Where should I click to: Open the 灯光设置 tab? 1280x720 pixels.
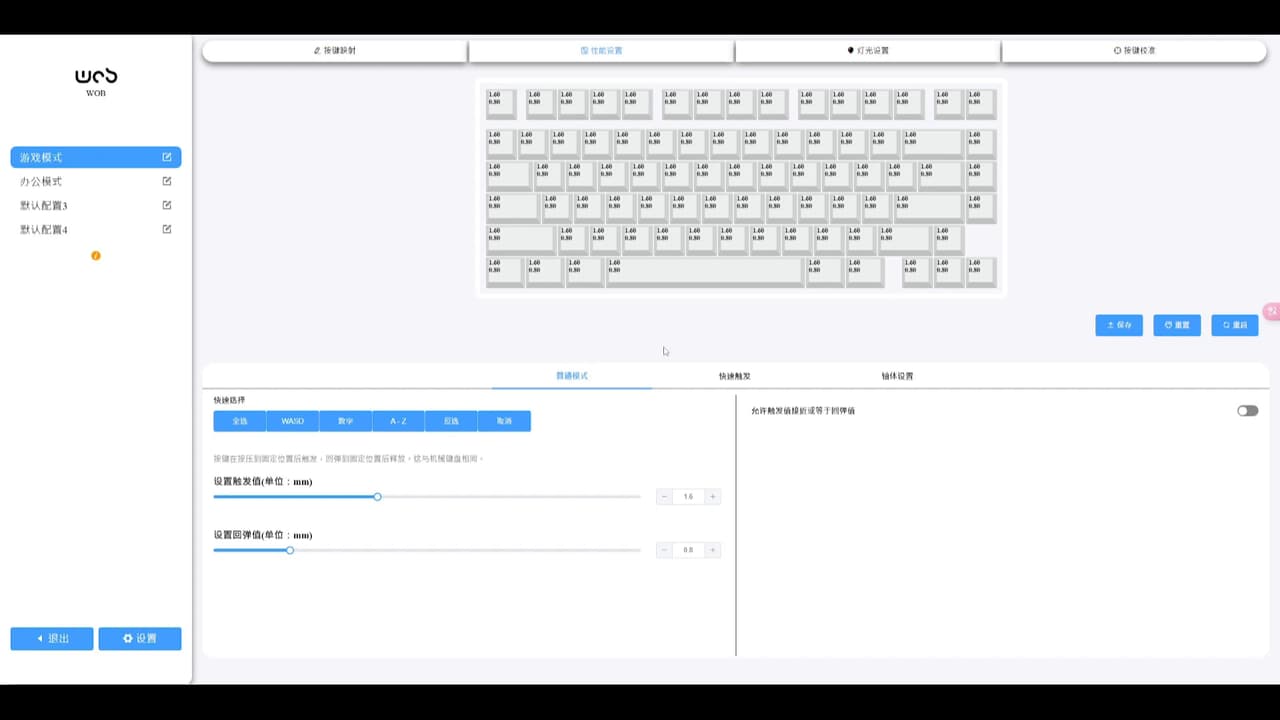[867, 50]
